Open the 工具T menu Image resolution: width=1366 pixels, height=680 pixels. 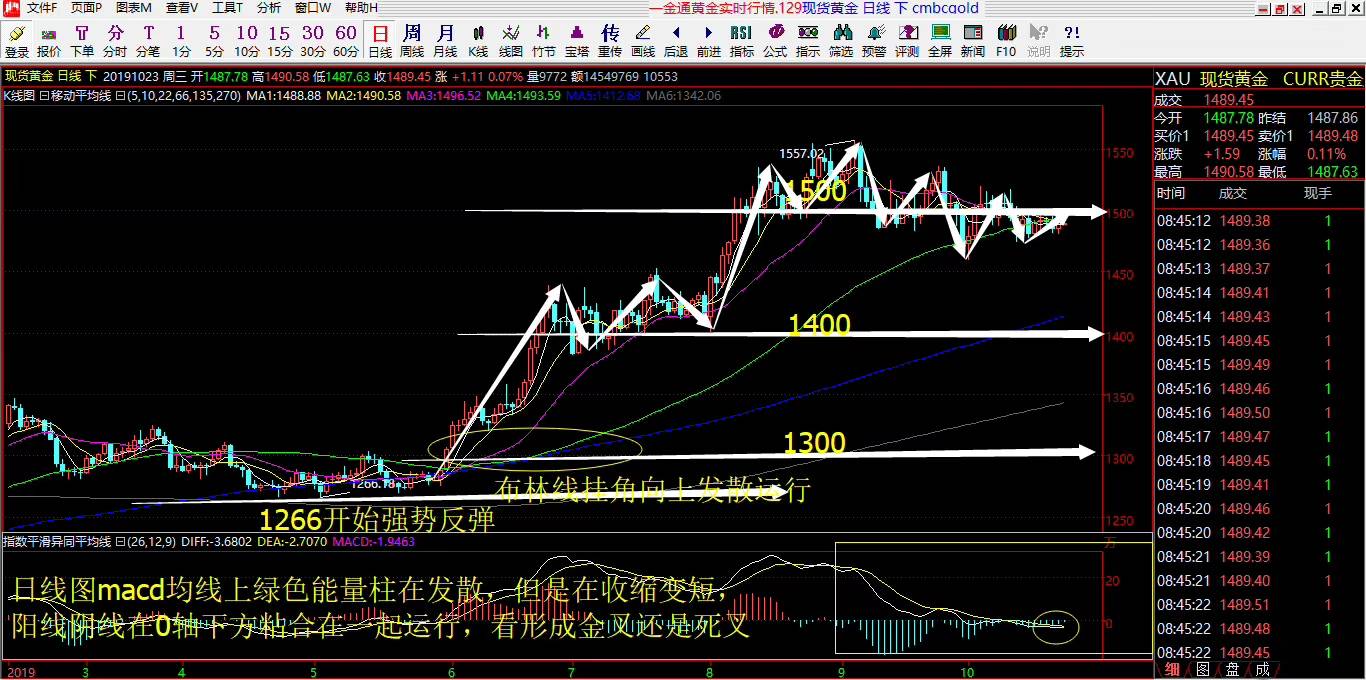(x=228, y=8)
